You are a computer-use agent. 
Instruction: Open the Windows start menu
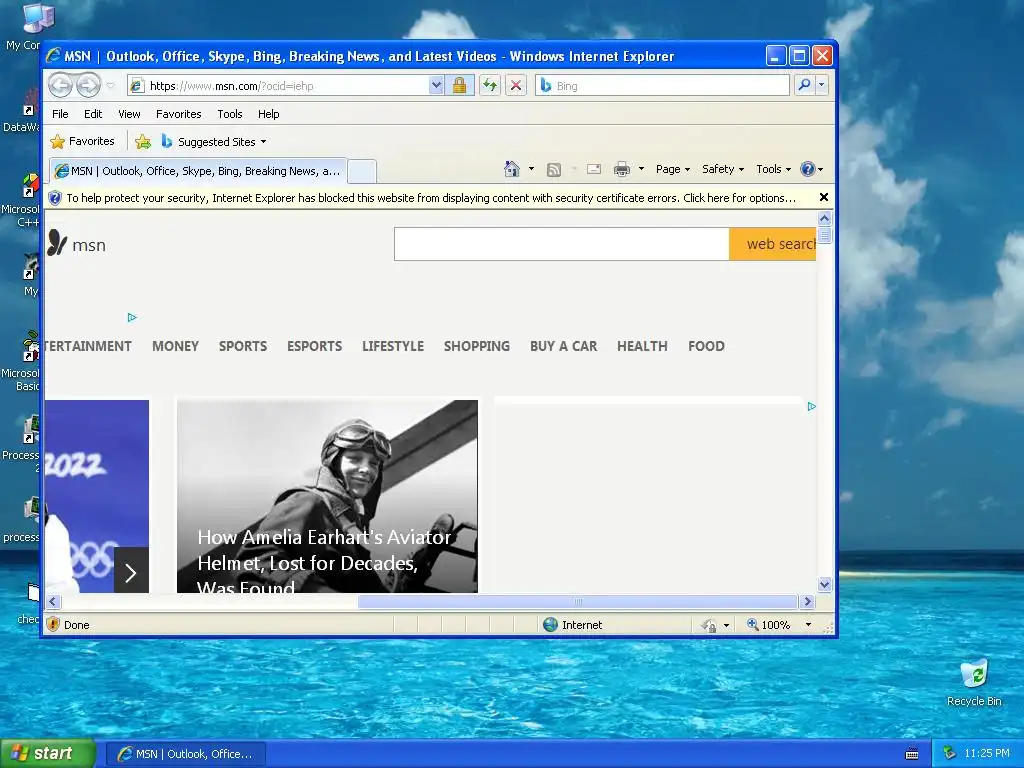(48, 754)
